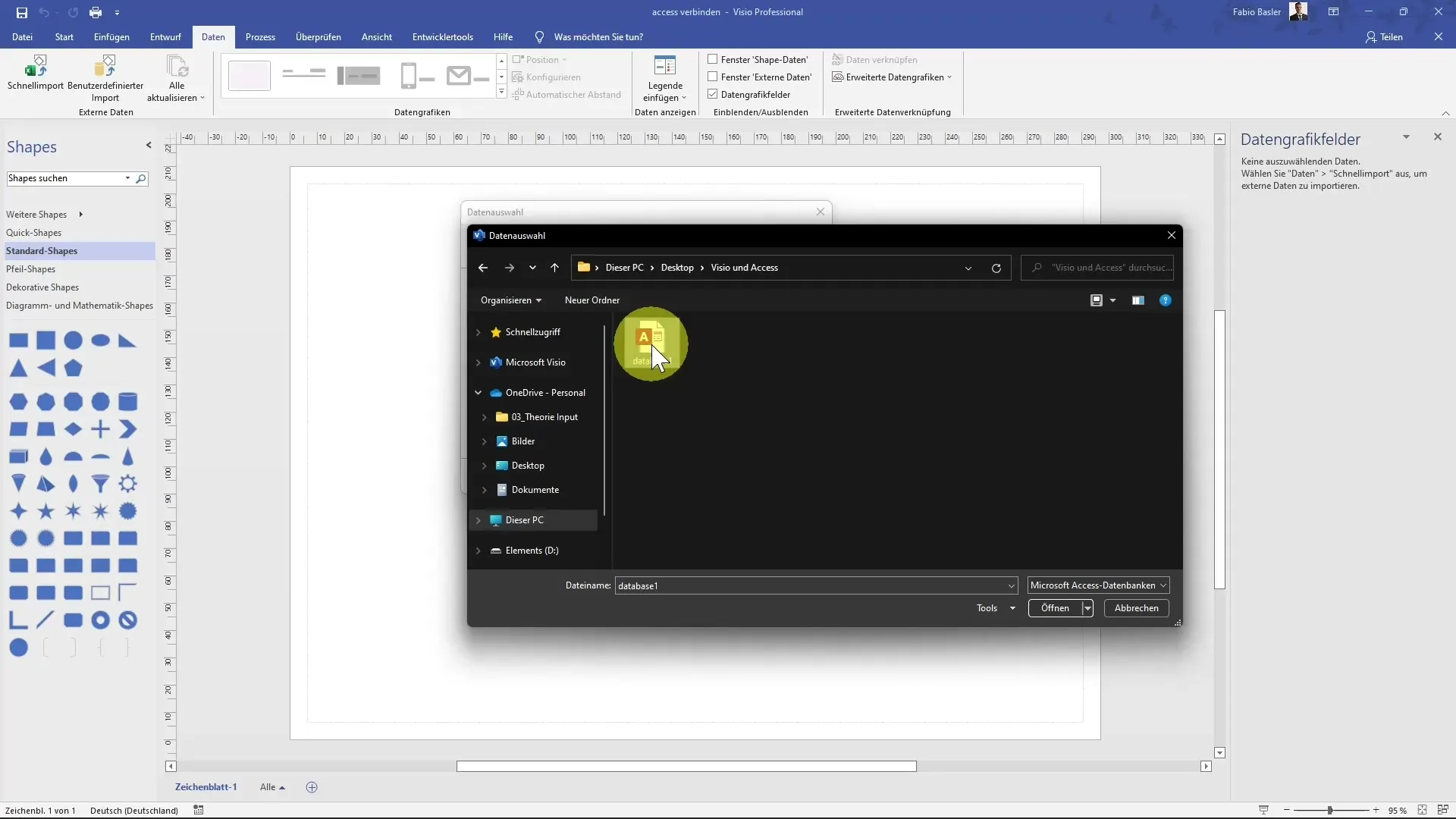The height and width of the screenshot is (819, 1456).
Task: Click the Visio und Access search box
Action: click(x=1097, y=268)
